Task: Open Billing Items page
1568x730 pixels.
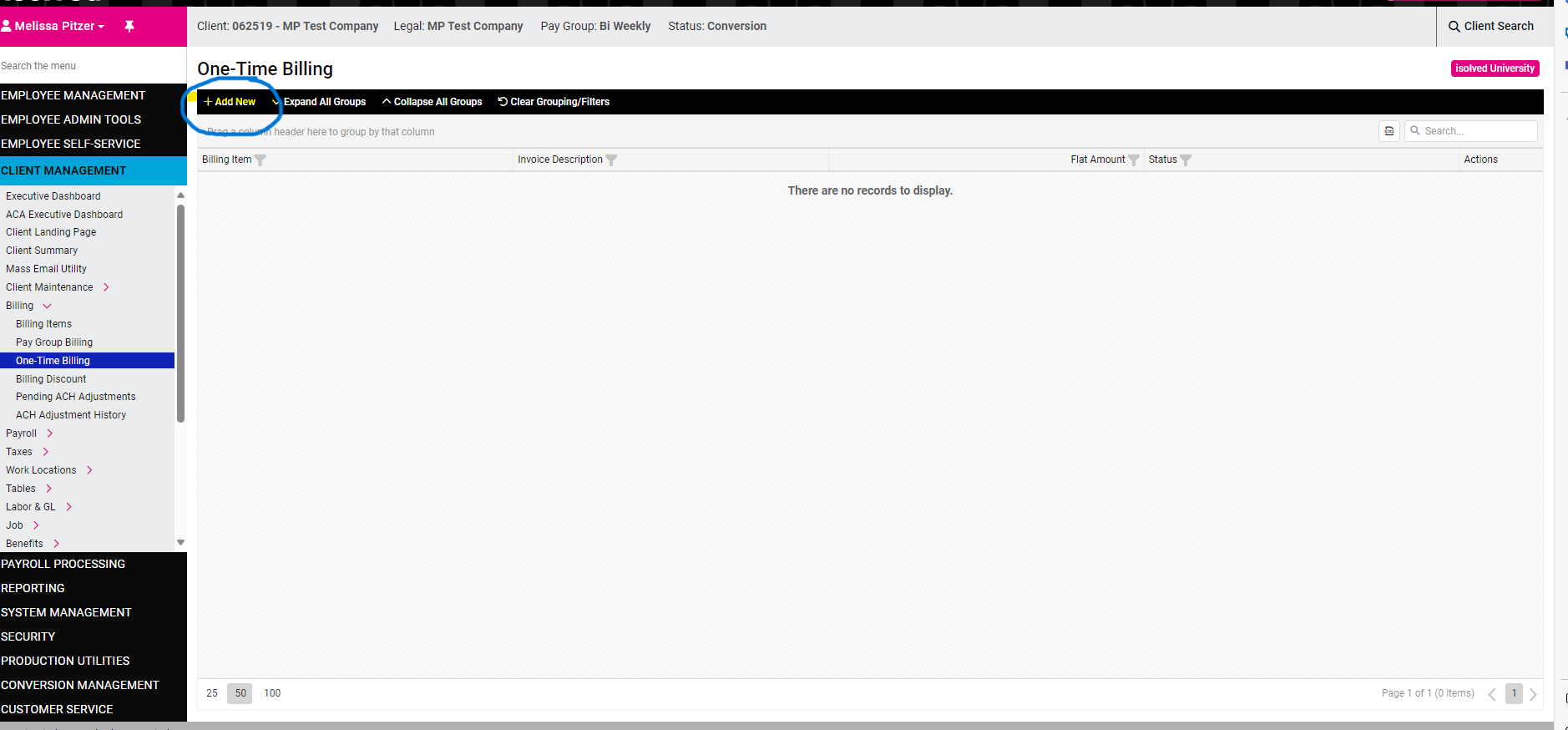Action: (43, 324)
